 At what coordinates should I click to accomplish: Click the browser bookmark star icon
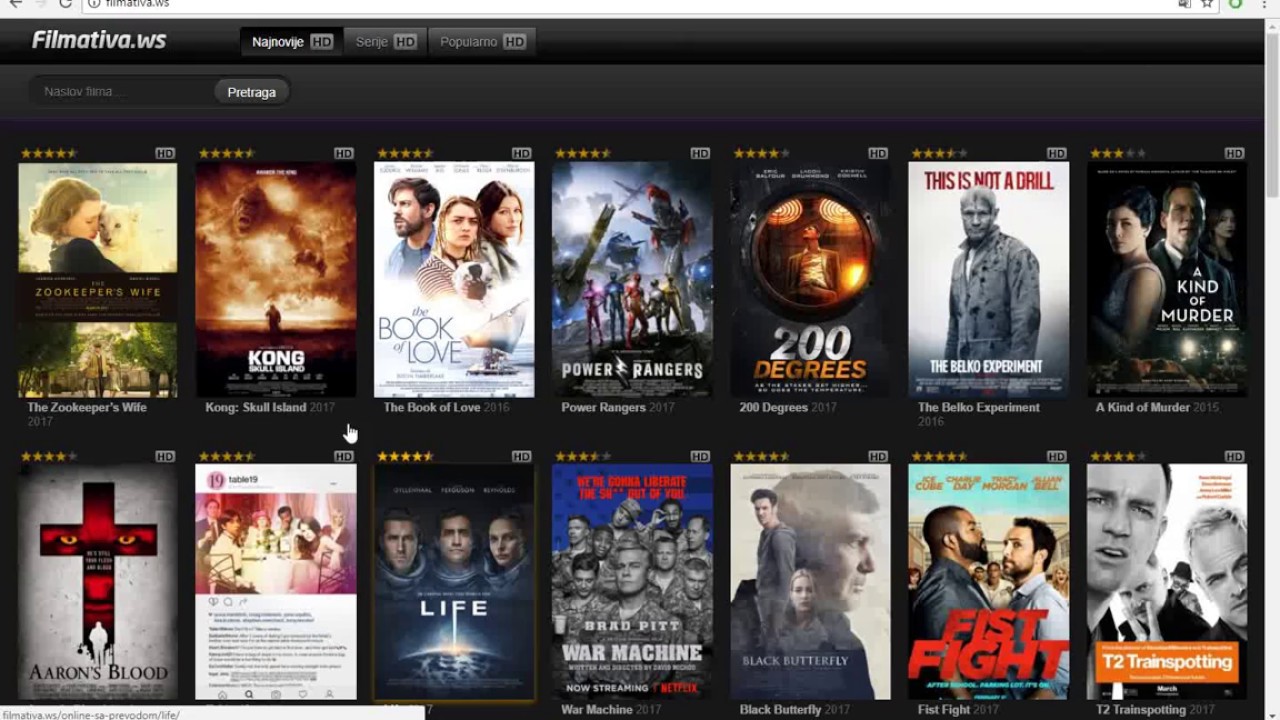pyautogui.click(x=1208, y=4)
